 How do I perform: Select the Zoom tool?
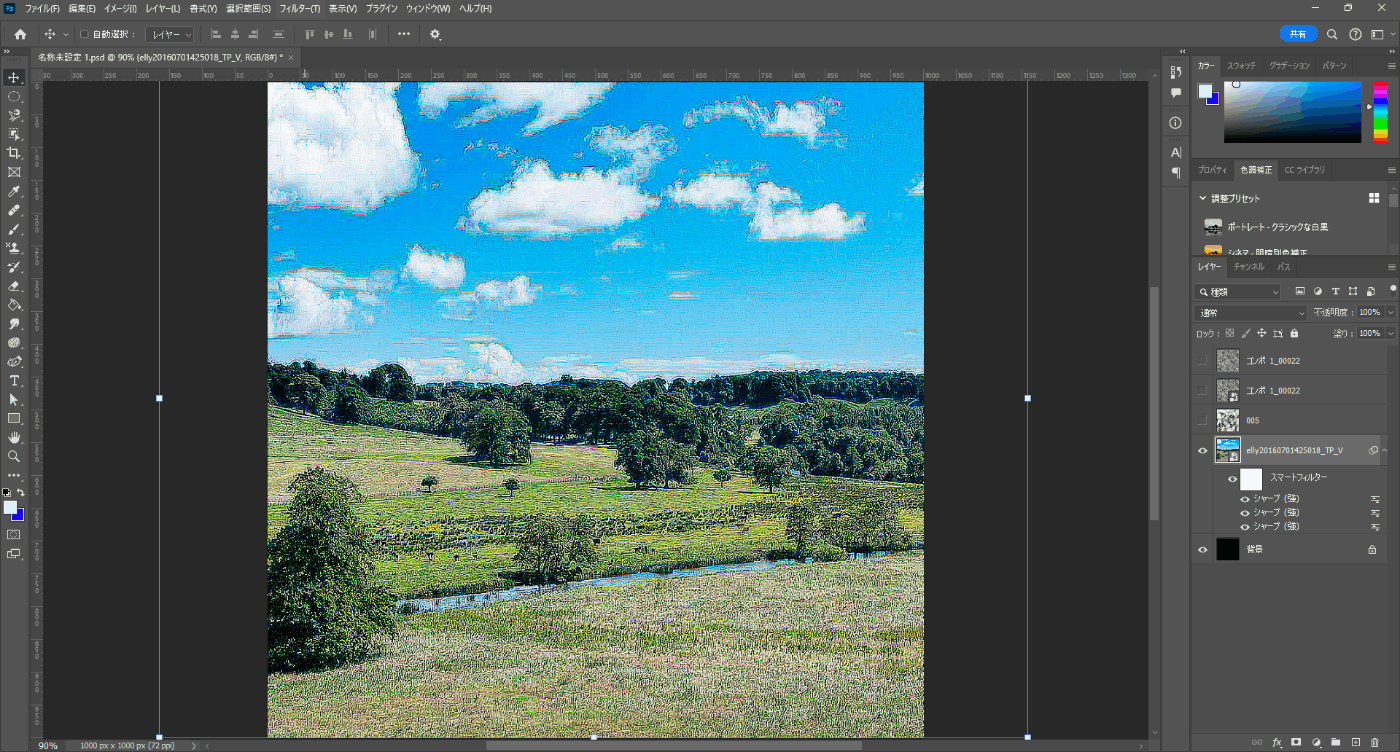[14, 456]
